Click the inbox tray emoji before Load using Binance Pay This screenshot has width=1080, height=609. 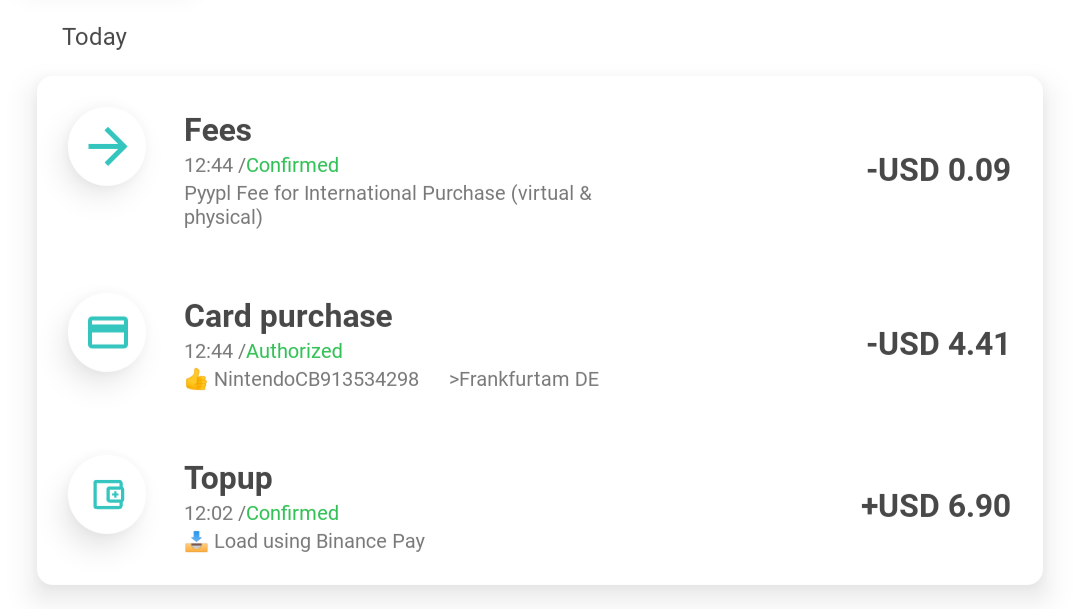(196, 542)
